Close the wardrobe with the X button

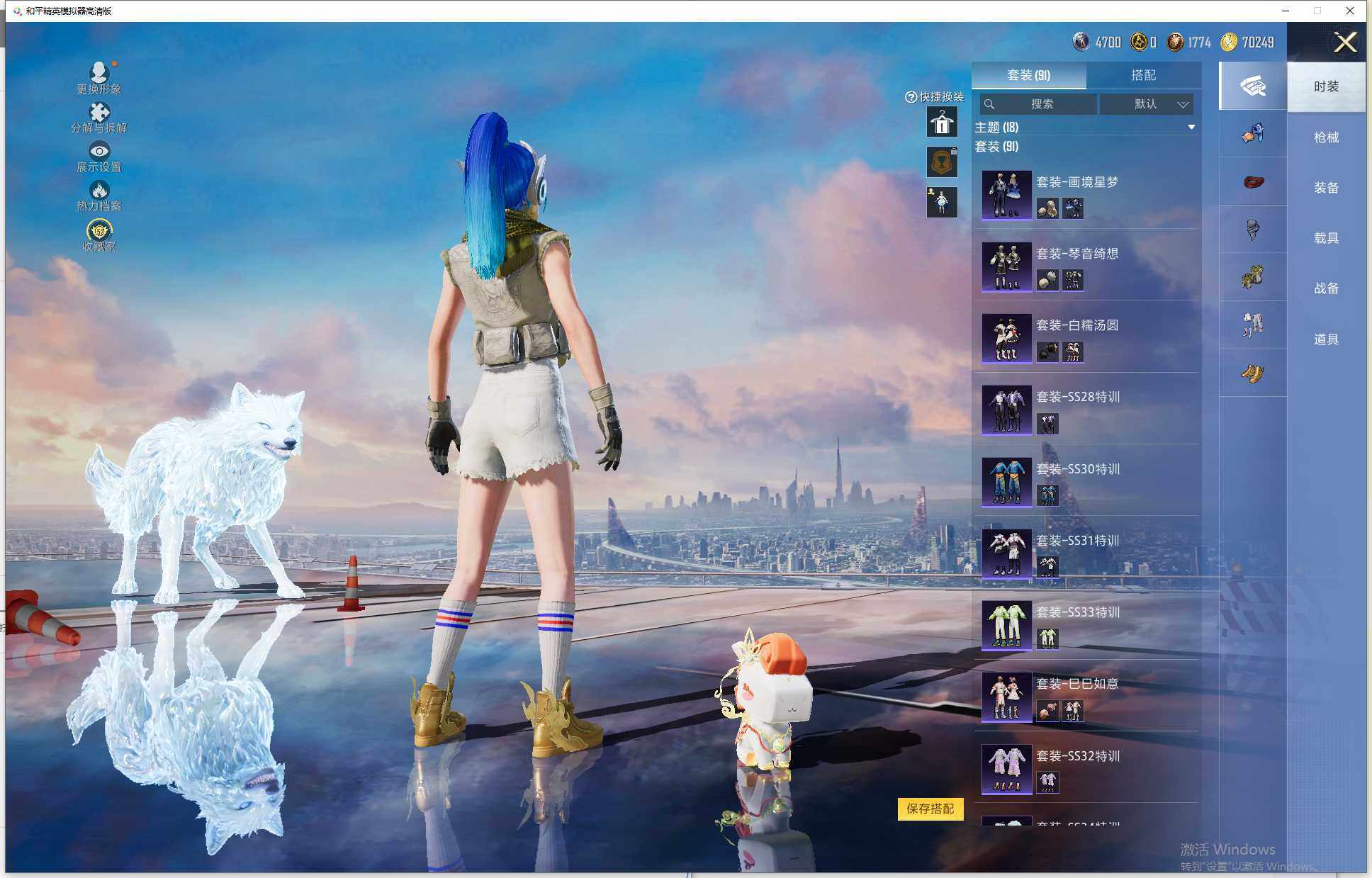1344,43
